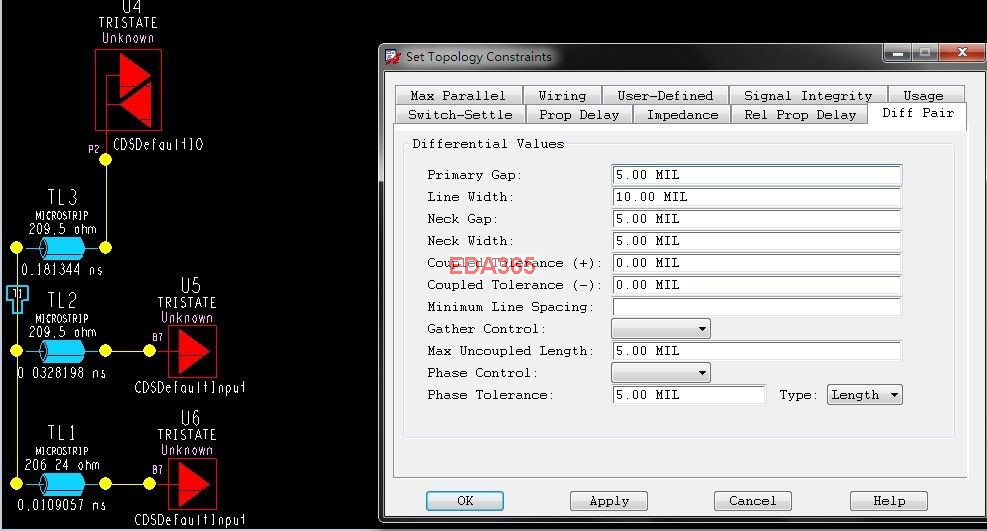
Task: Open the Phase Control dropdown
Action: (661, 372)
